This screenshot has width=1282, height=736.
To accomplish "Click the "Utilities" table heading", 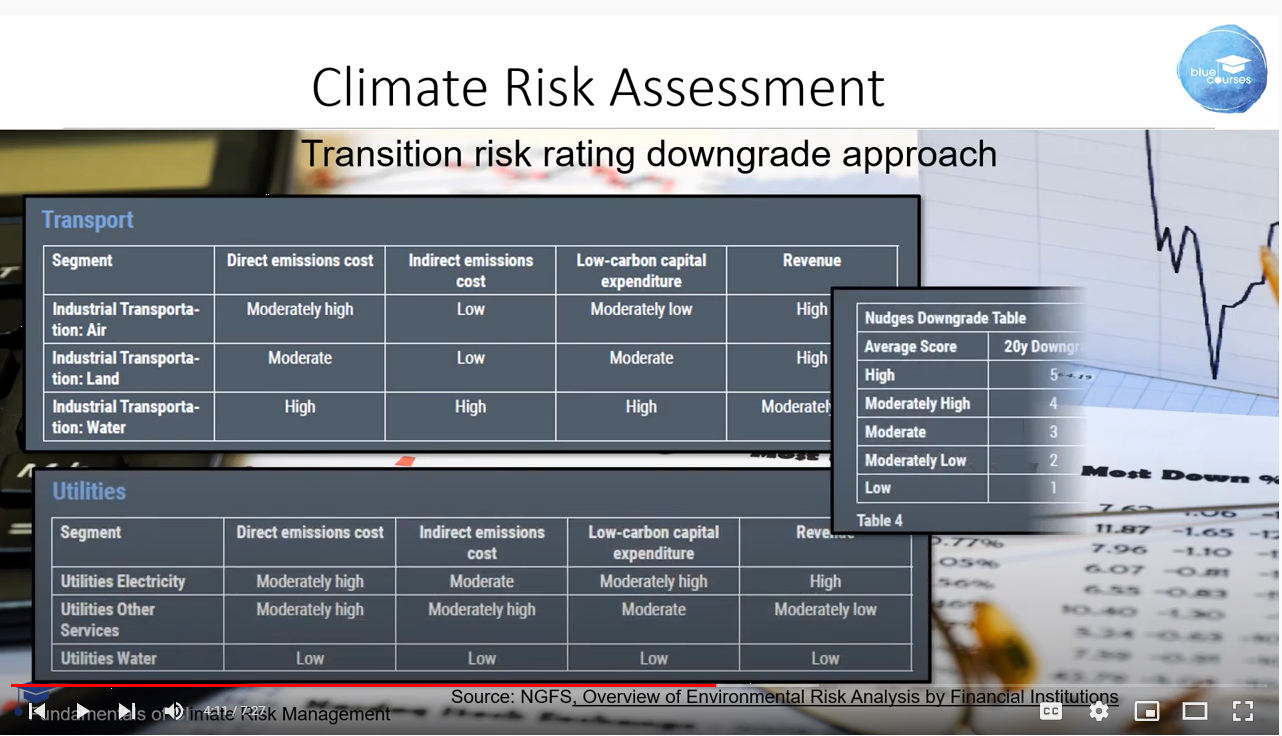I will point(89,491).
